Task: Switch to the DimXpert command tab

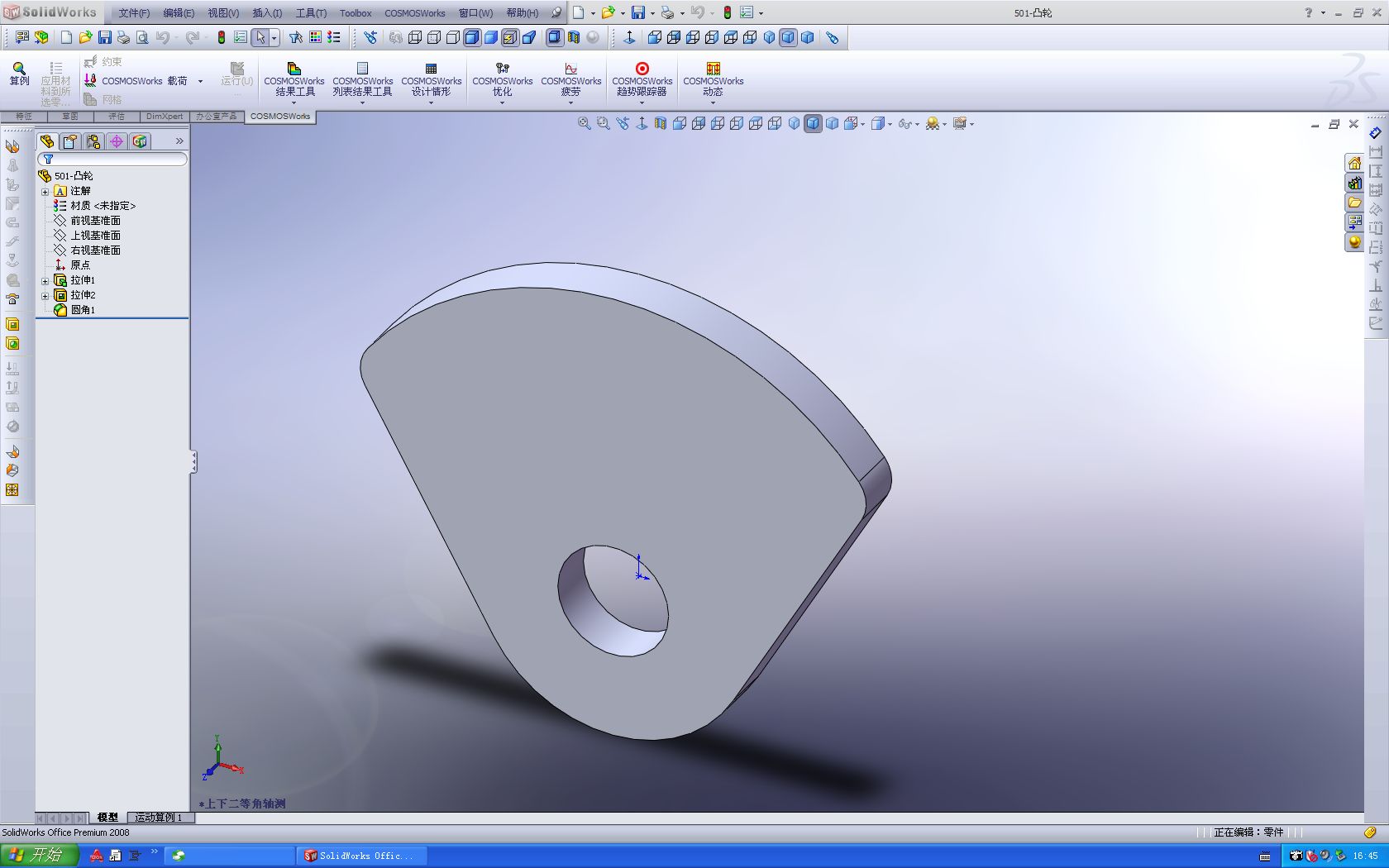Action: point(165,117)
